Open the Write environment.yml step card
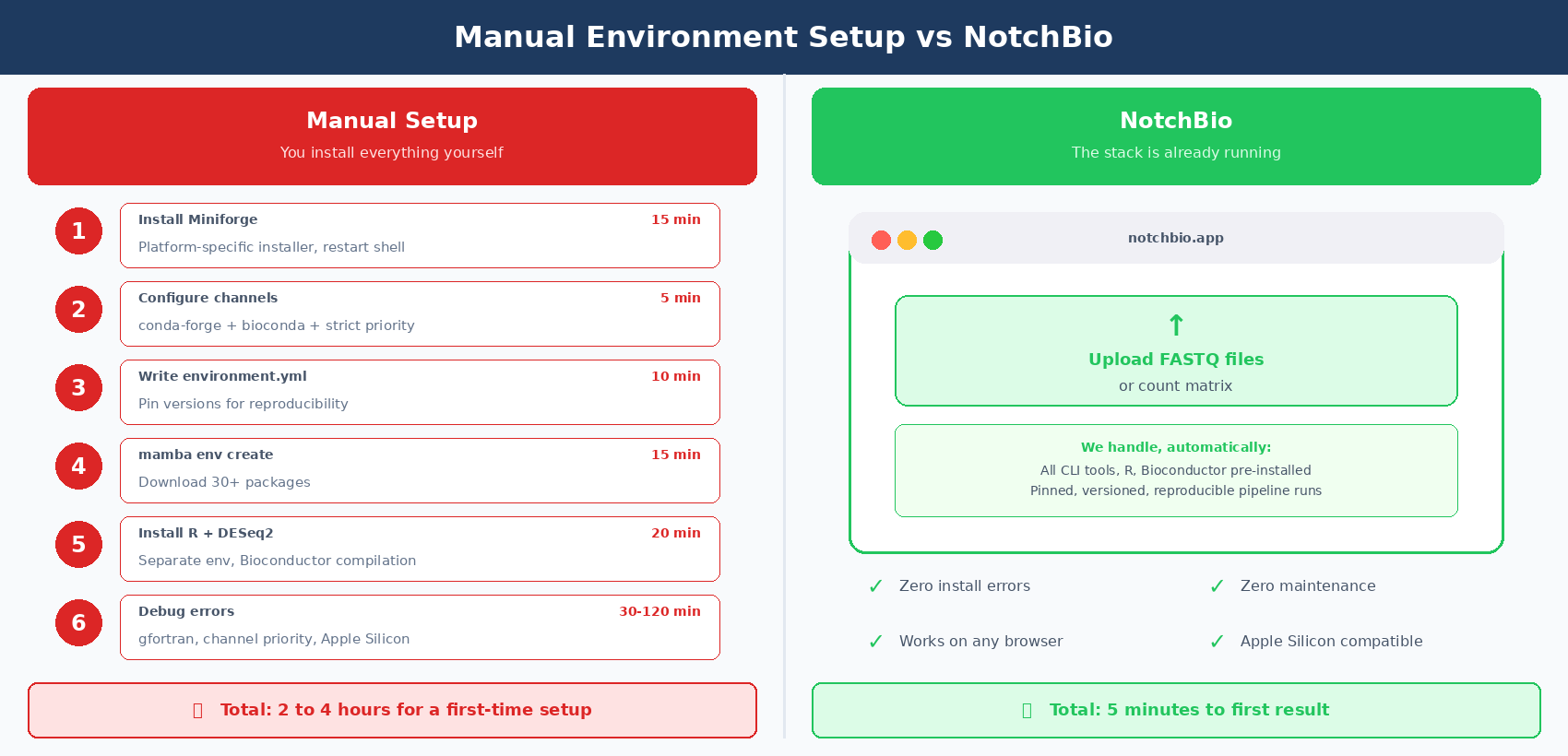 click(x=420, y=392)
